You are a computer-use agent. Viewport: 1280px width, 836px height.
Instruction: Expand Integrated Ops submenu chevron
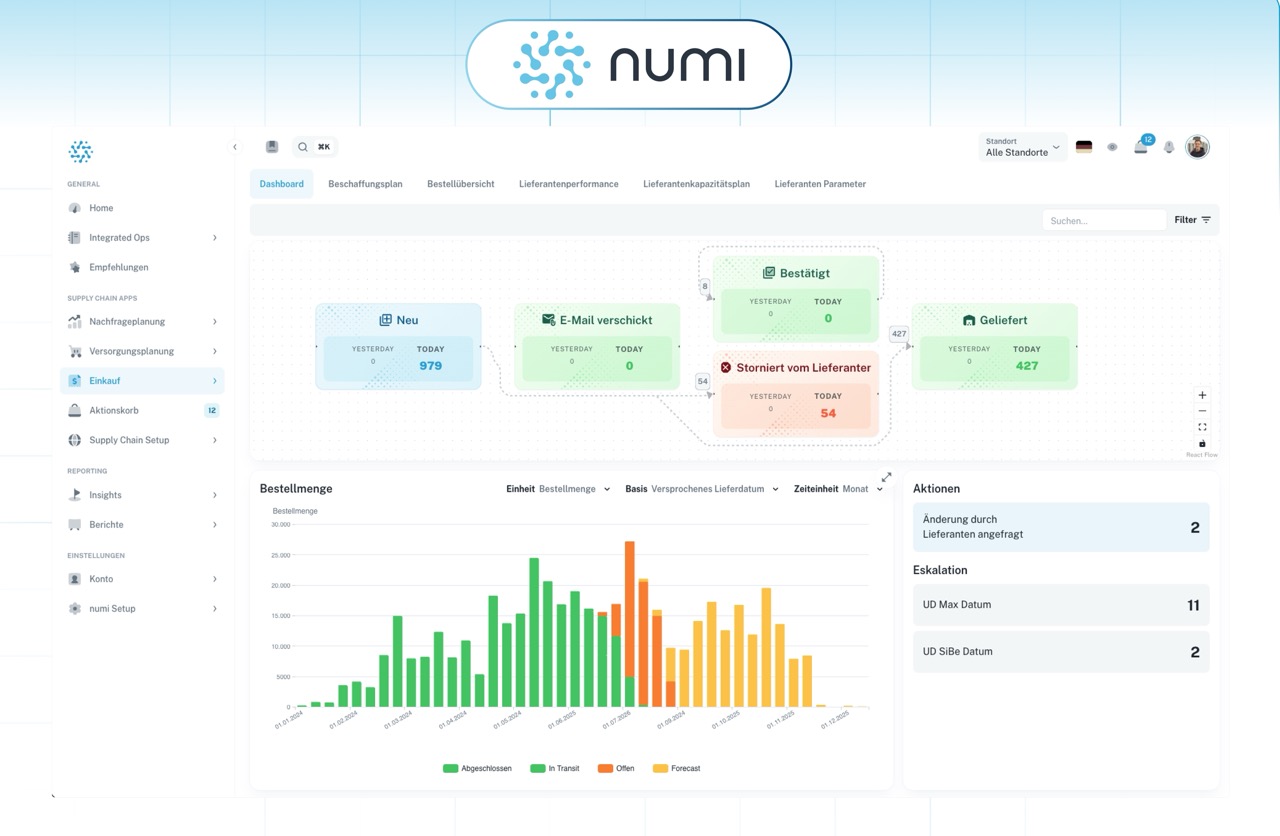(x=215, y=238)
